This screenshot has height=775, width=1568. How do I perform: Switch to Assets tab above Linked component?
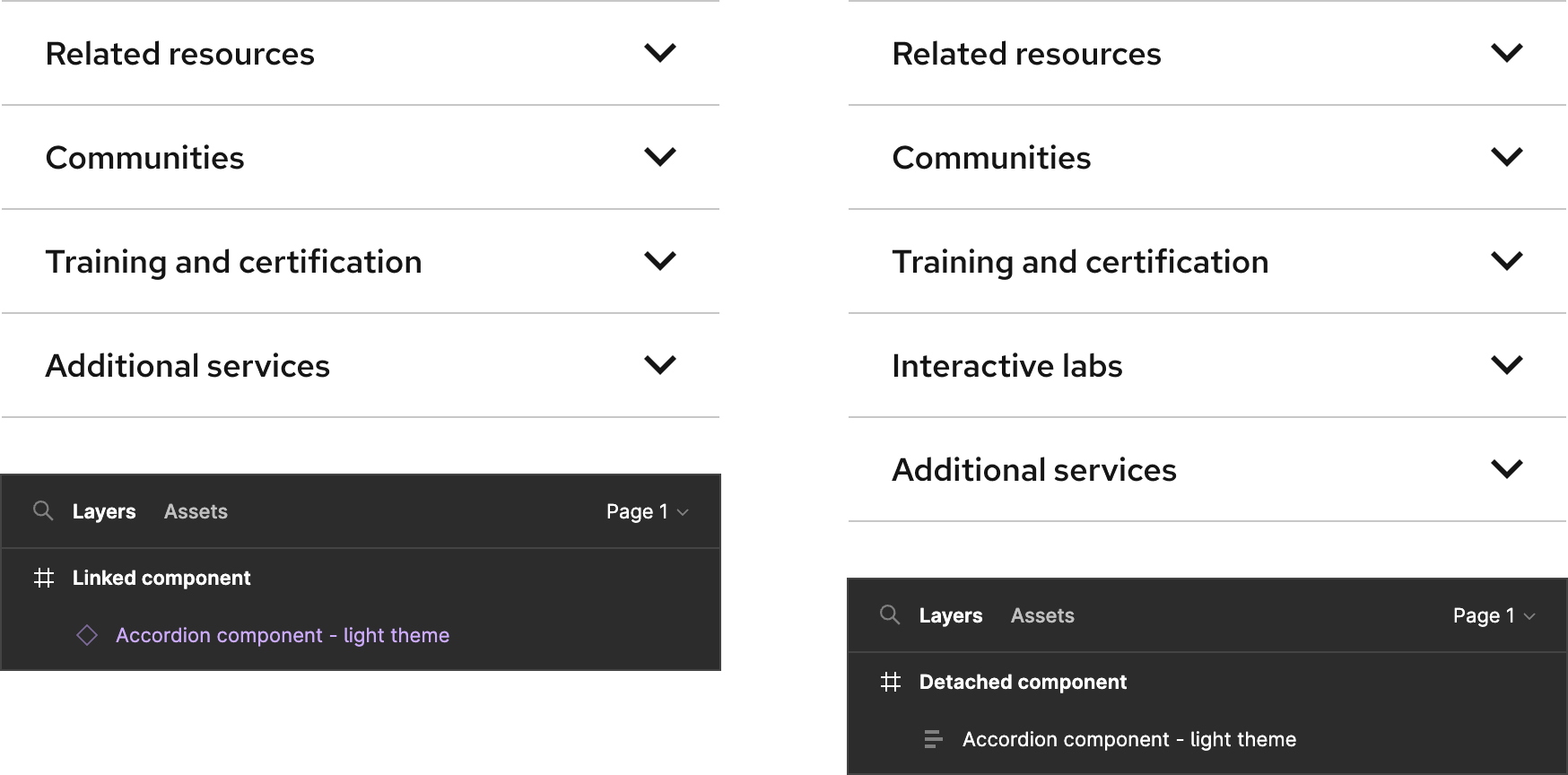pyautogui.click(x=196, y=511)
